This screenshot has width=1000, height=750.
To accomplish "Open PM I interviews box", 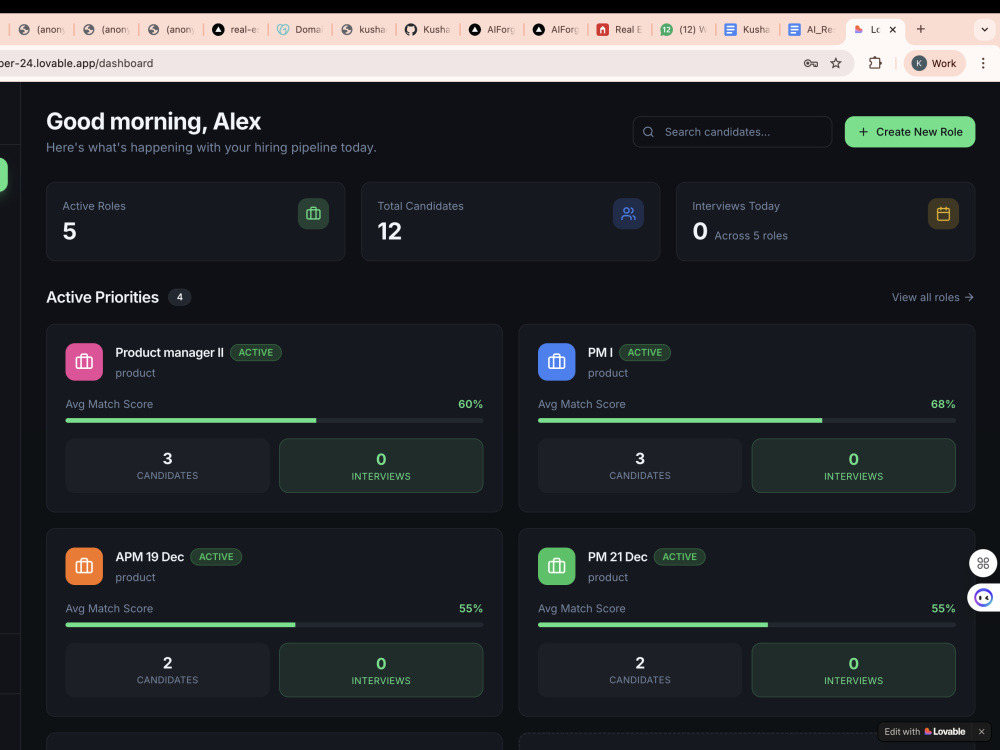I will click(x=854, y=466).
